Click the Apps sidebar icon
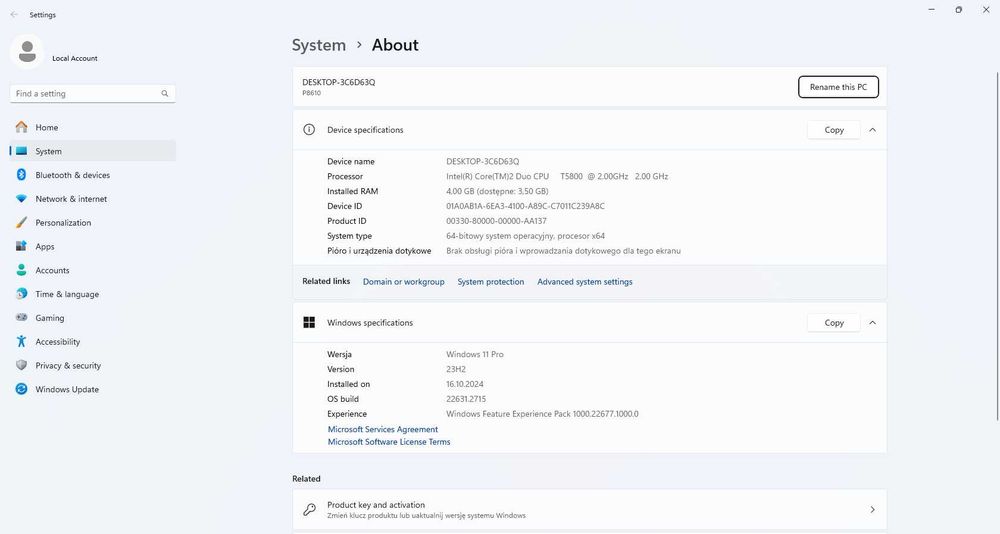The width and height of the screenshot is (1000, 534). 21,247
